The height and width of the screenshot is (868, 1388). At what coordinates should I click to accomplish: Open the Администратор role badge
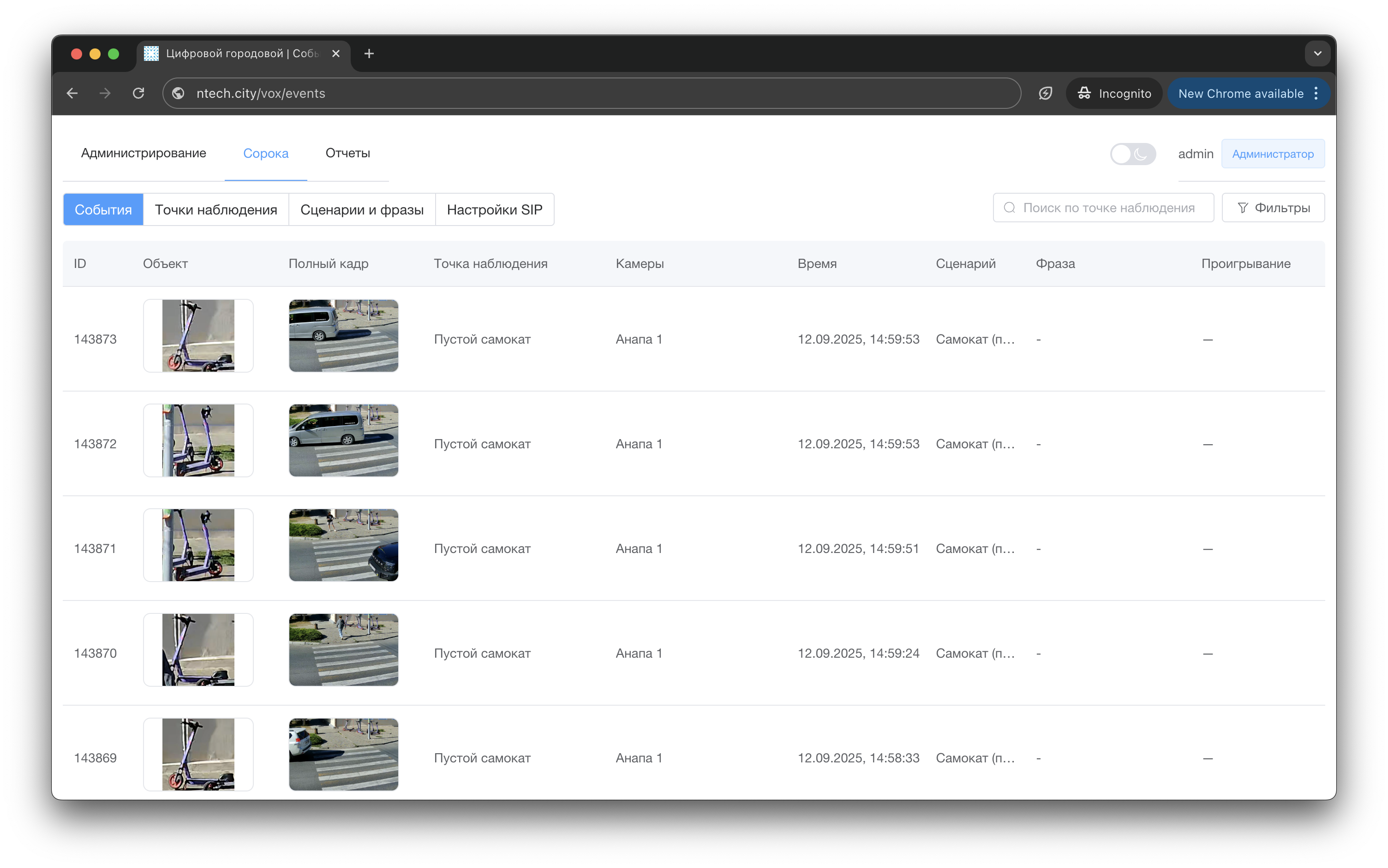tap(1273, 154)
